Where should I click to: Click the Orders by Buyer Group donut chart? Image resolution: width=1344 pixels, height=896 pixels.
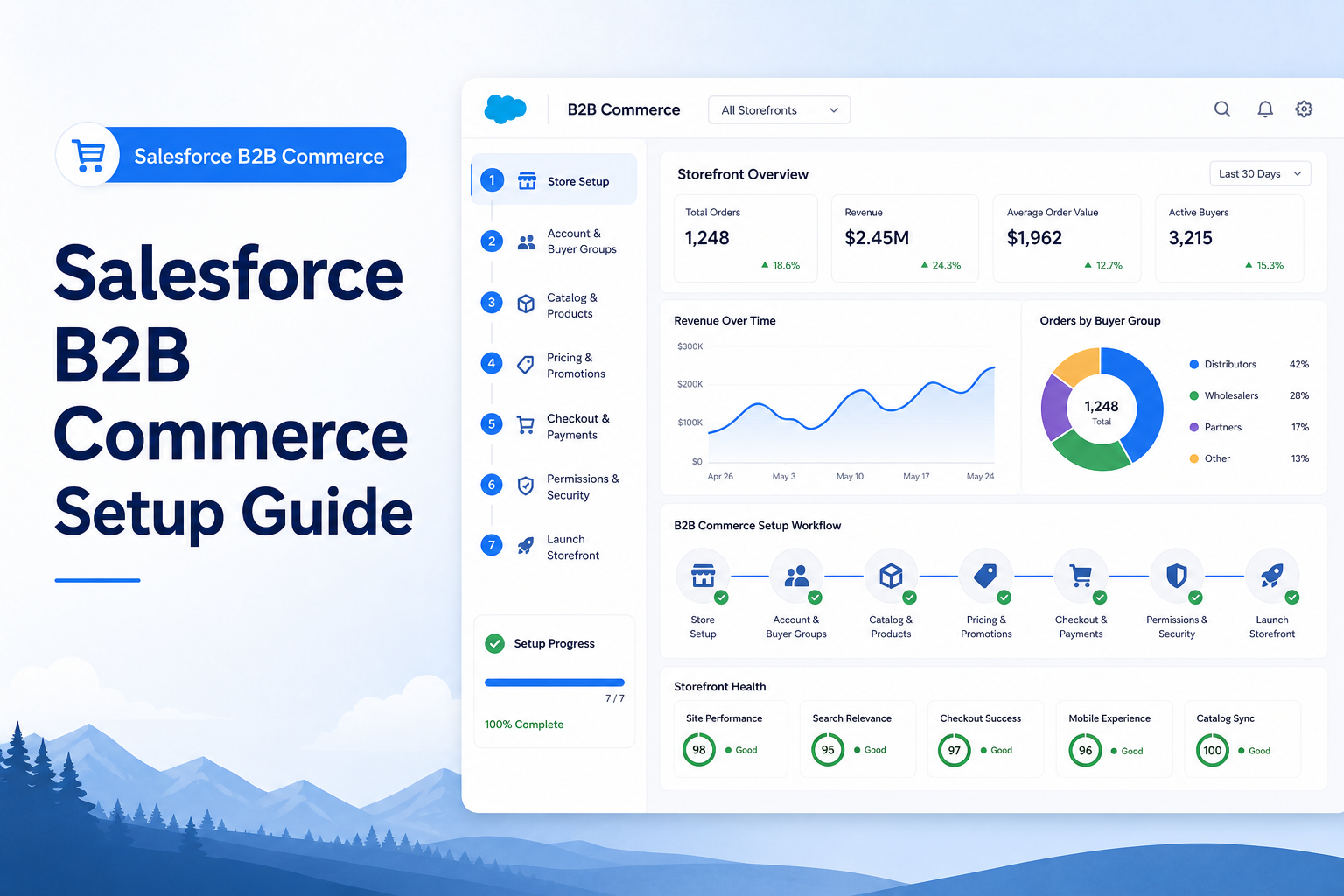1102,409
